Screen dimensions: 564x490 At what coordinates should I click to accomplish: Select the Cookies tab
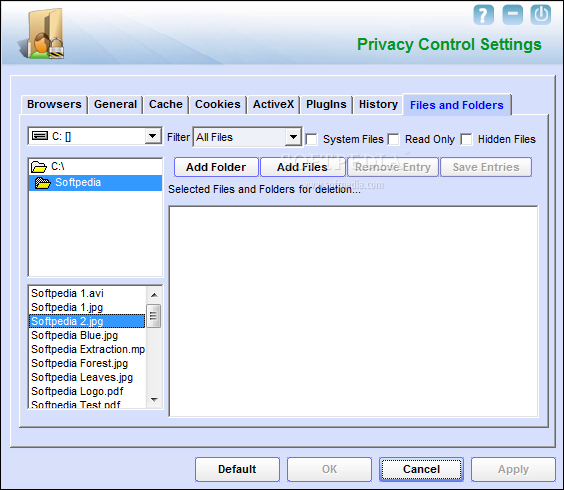218,104
